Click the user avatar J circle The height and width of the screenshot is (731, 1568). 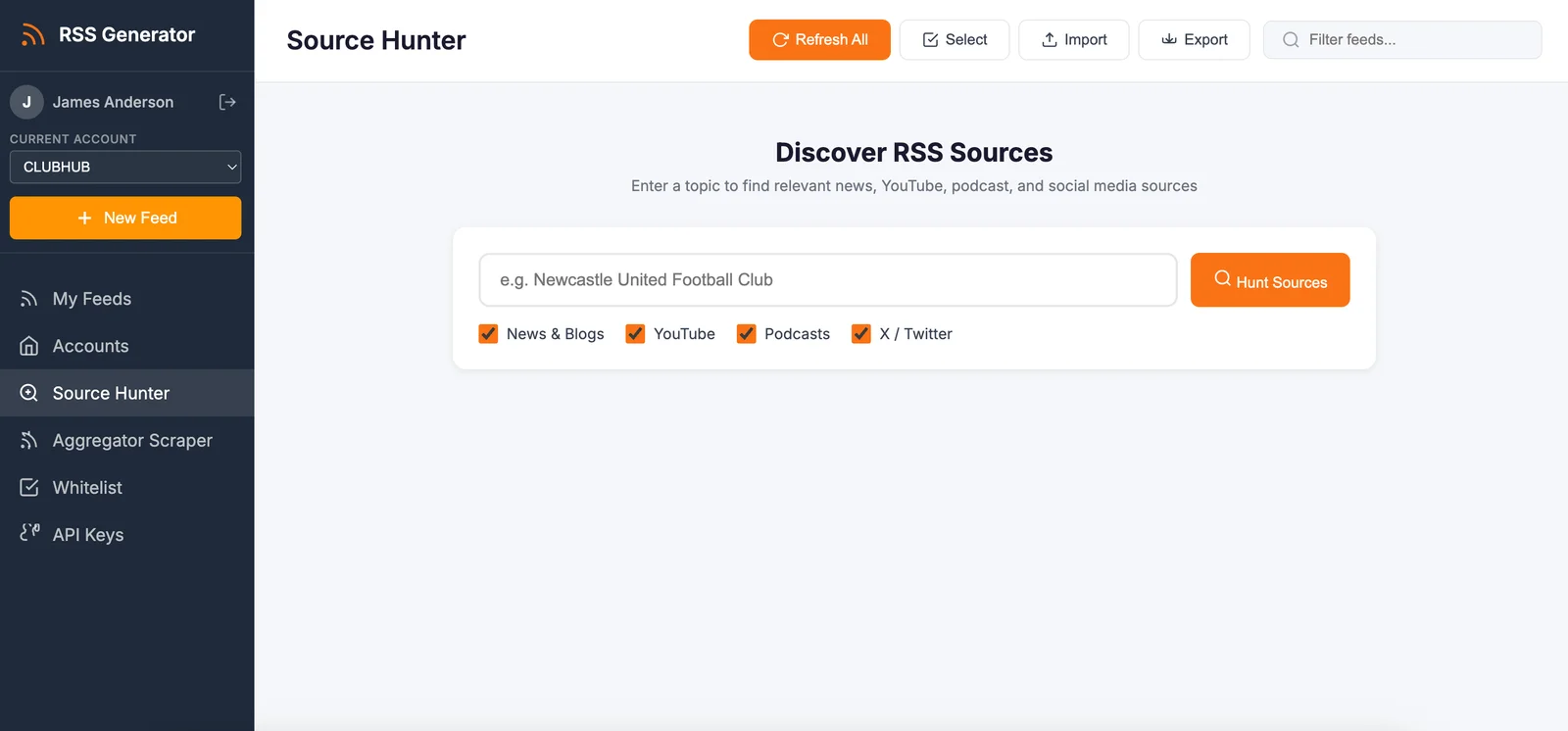coord(26,102)
